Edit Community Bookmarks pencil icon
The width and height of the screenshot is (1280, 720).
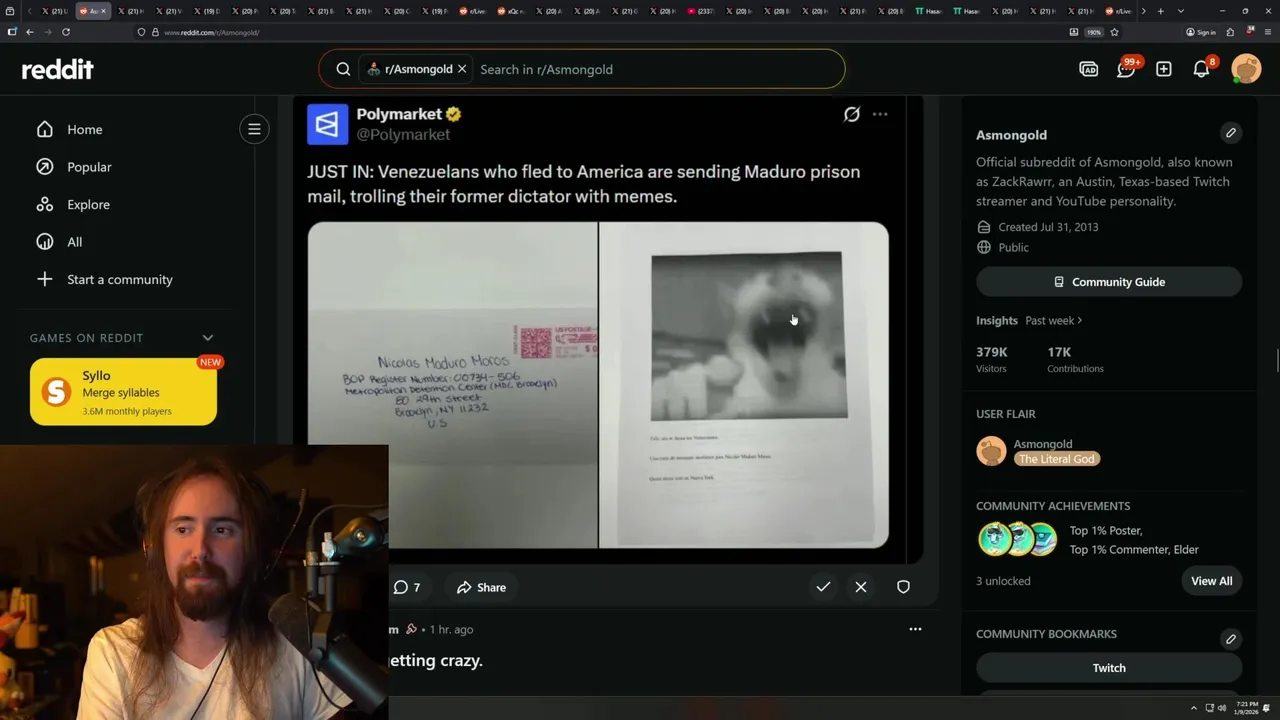click(x=1231, y=639)
